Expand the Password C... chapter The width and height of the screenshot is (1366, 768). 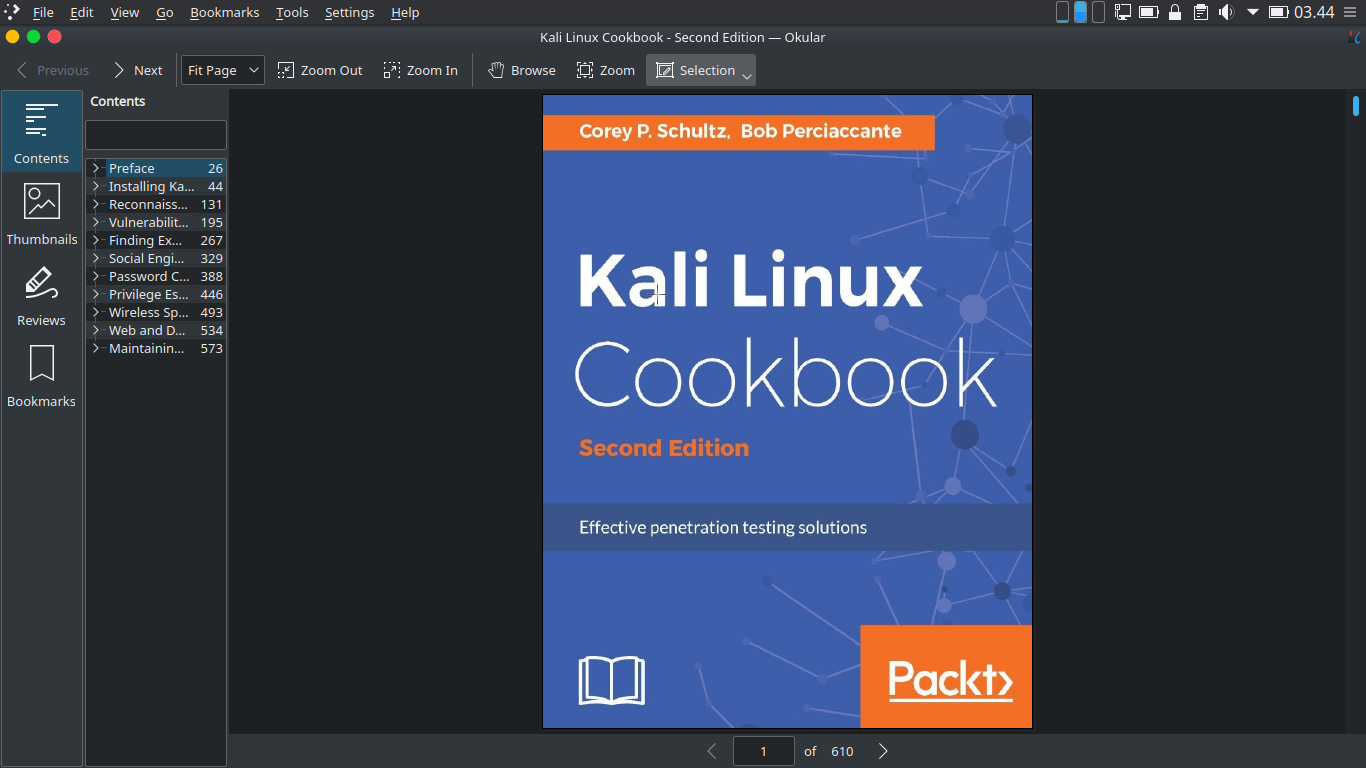[96, 276]
